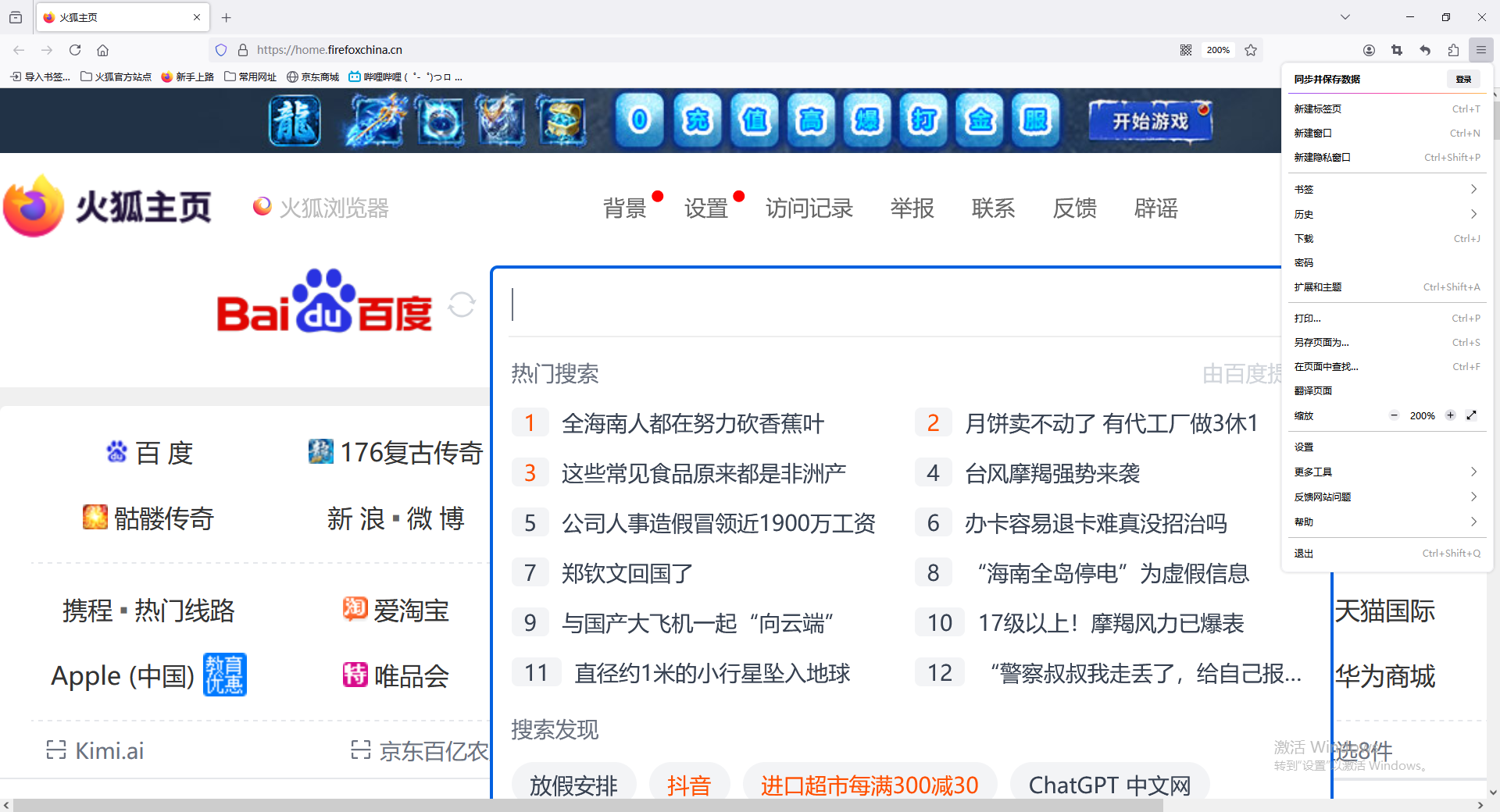This screenshot has height=812, width=1500.
Task: Click the 200% zoom indicator in address bar
Action: [x=1218, y=50]
